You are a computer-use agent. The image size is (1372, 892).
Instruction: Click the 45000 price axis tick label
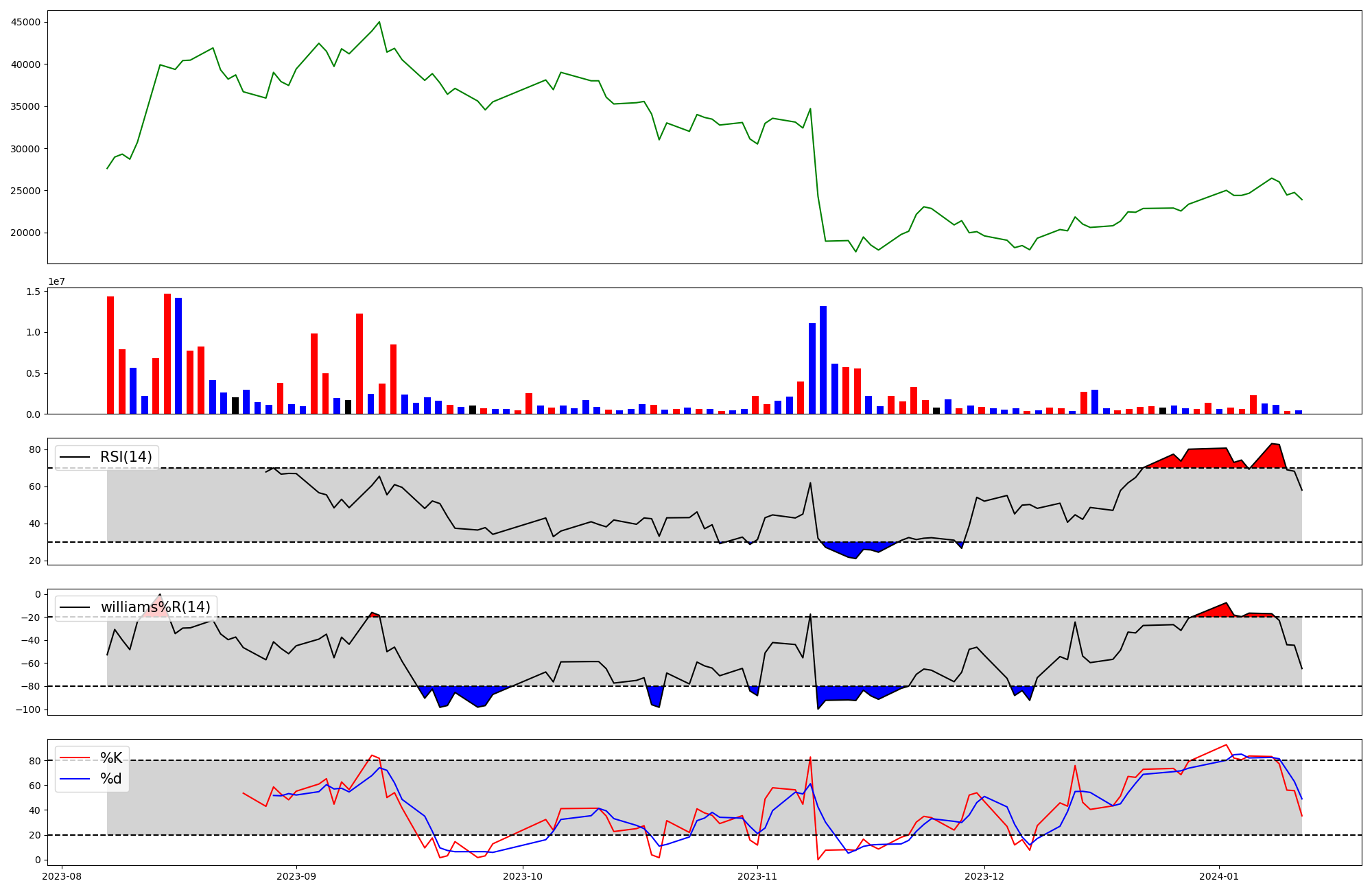(x=25, y=22)
